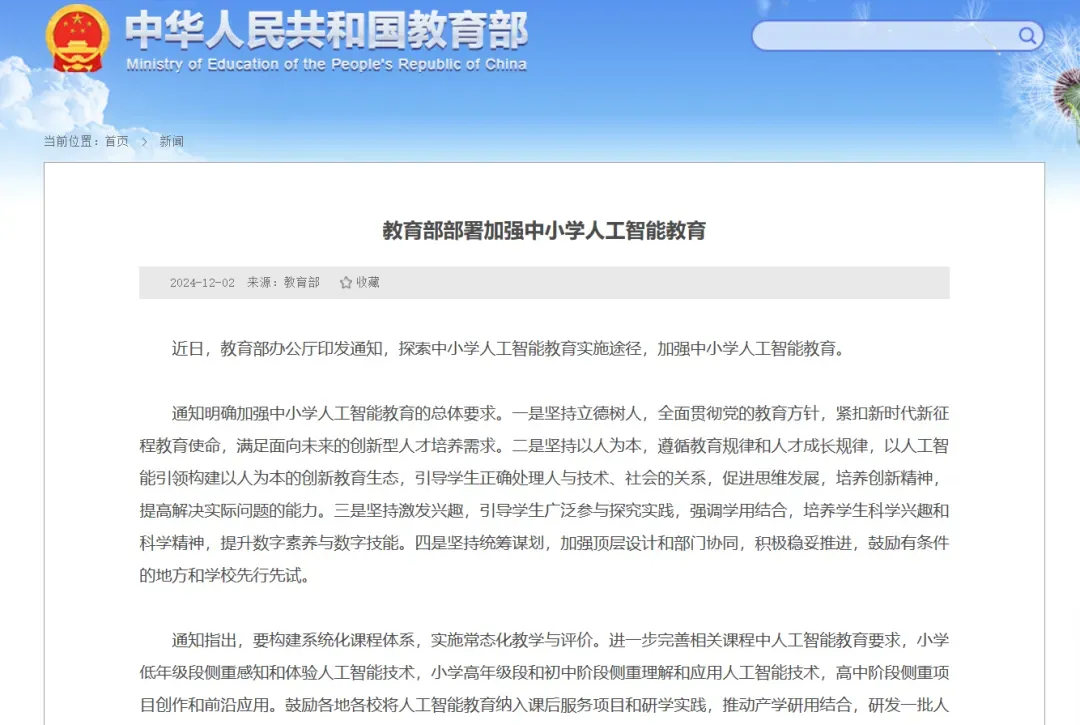Click the line starting 目创作和前沿应用

[544, 705]
